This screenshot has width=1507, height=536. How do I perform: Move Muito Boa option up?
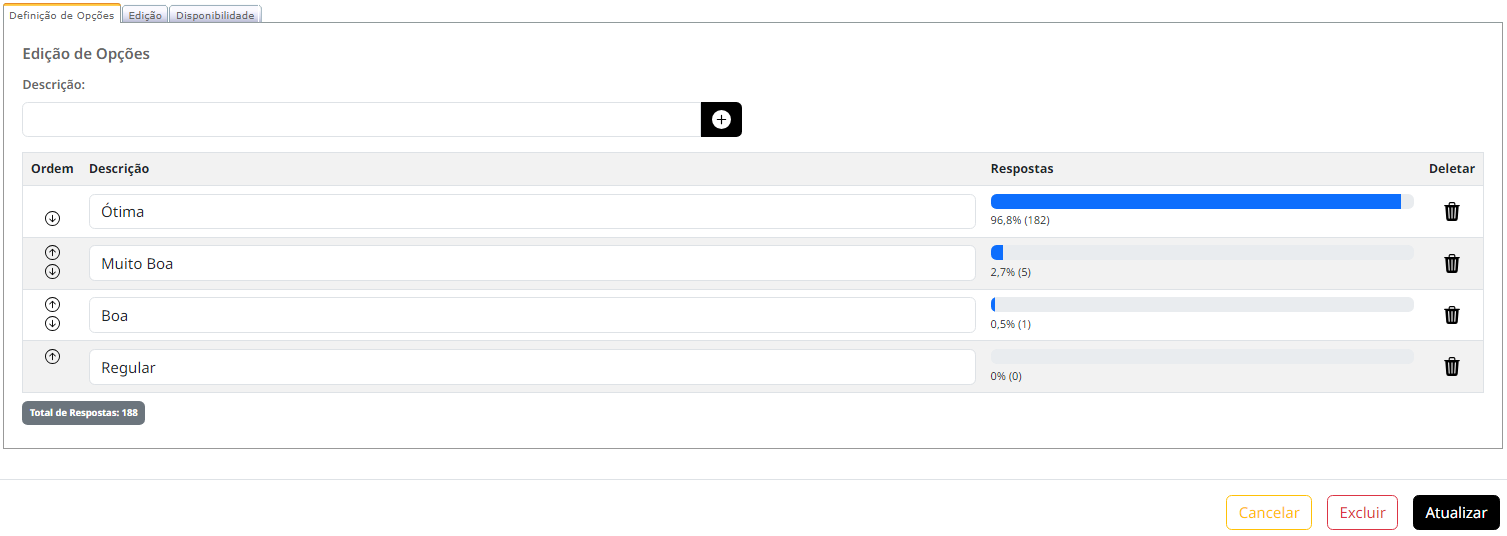(x=53, y=252)
